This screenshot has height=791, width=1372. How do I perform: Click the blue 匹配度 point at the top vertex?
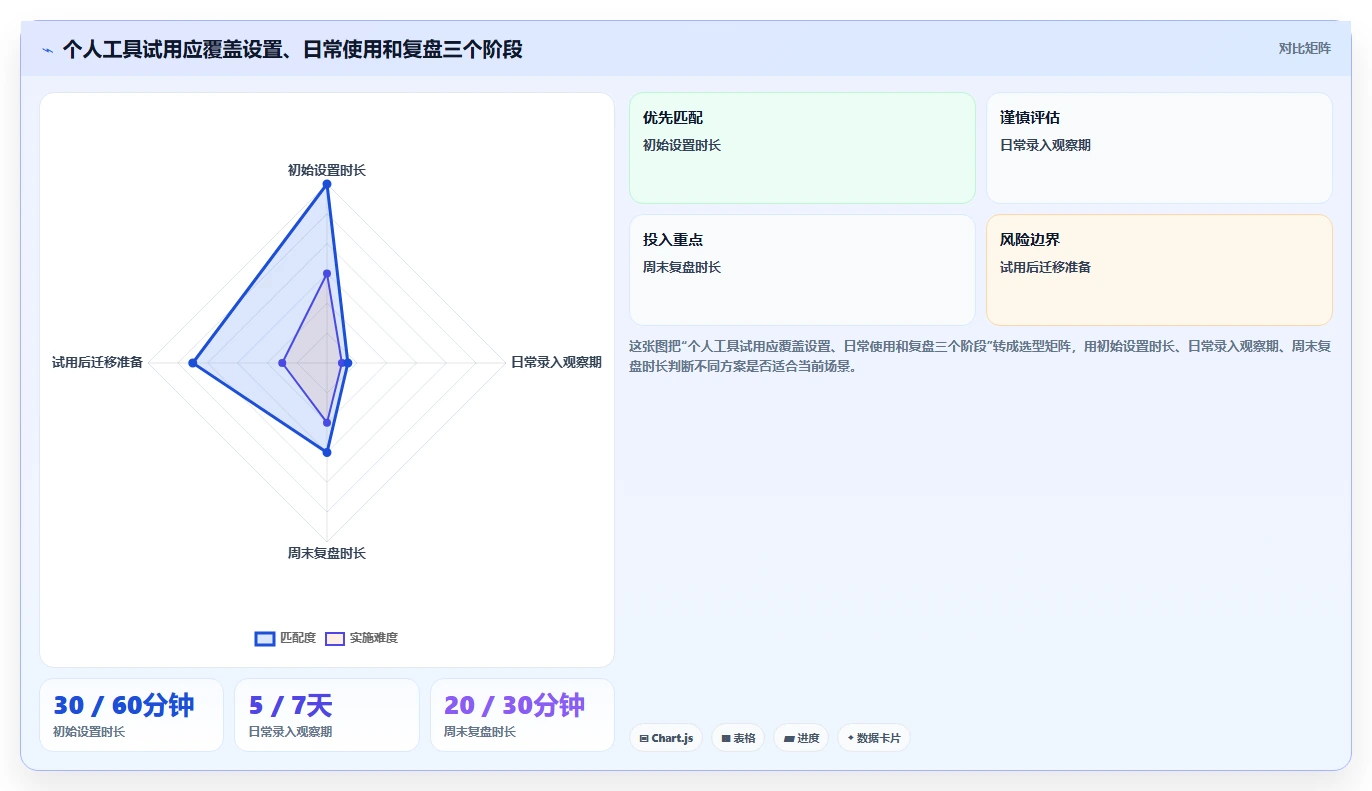point(327,184)
